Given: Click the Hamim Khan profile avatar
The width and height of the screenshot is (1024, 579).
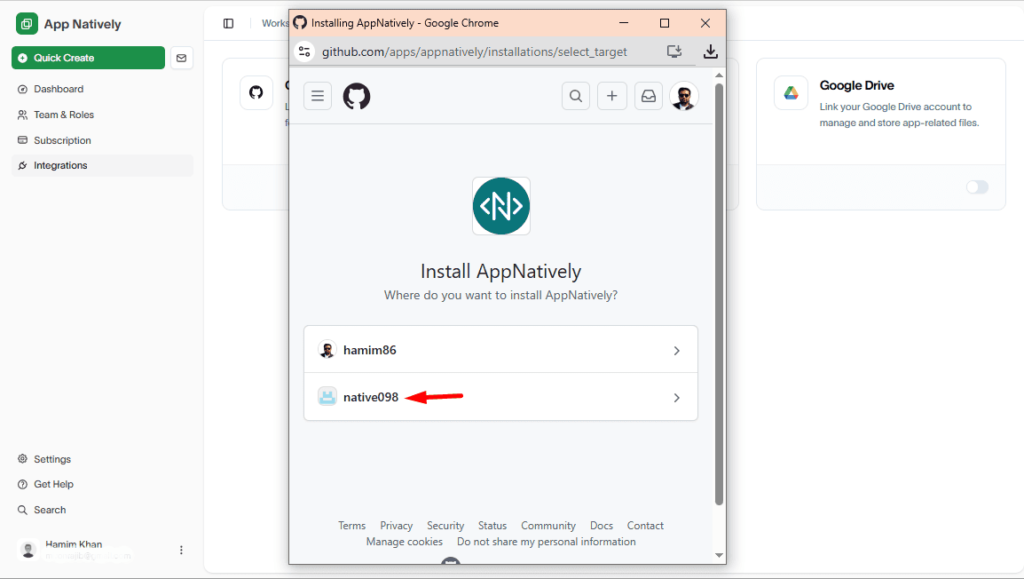Looking at the screenshot, I should coord(28,550).
